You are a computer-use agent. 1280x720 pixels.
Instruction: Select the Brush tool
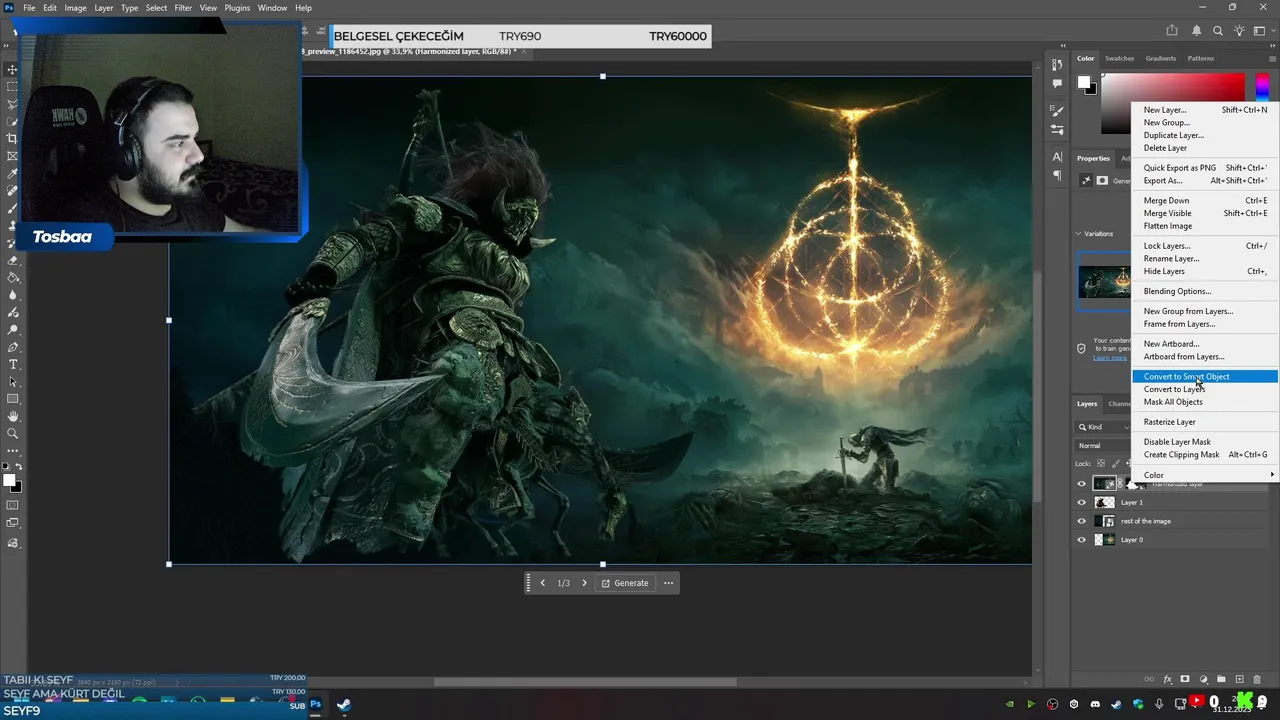click(13, 208)
